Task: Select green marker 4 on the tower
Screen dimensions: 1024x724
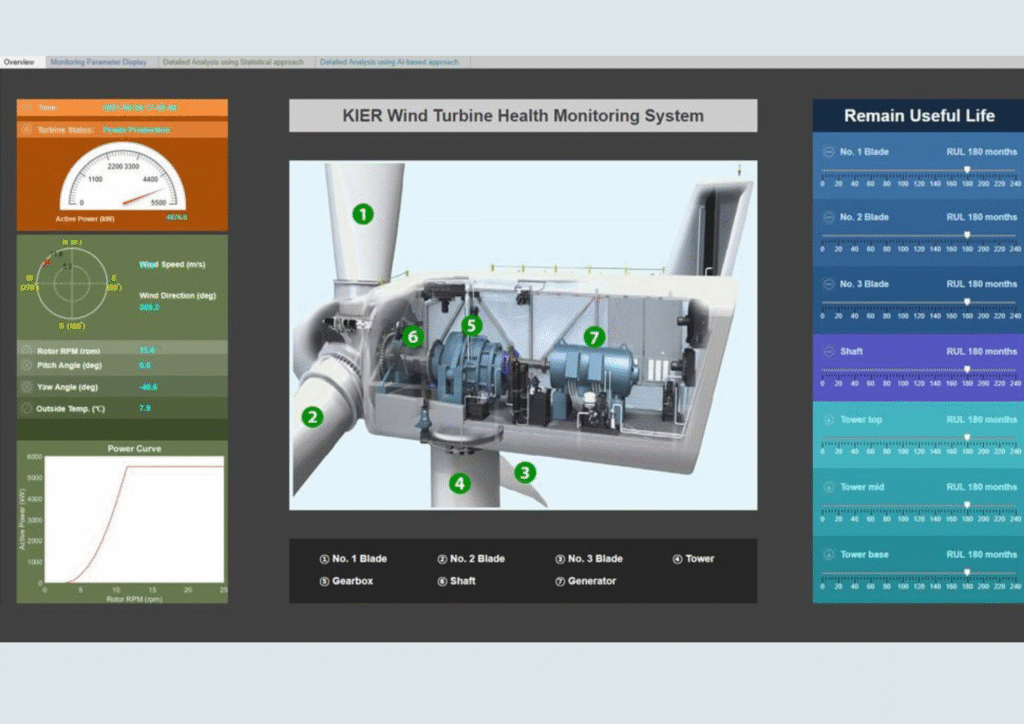Action: pyautogui.click(x=460, y=483)
